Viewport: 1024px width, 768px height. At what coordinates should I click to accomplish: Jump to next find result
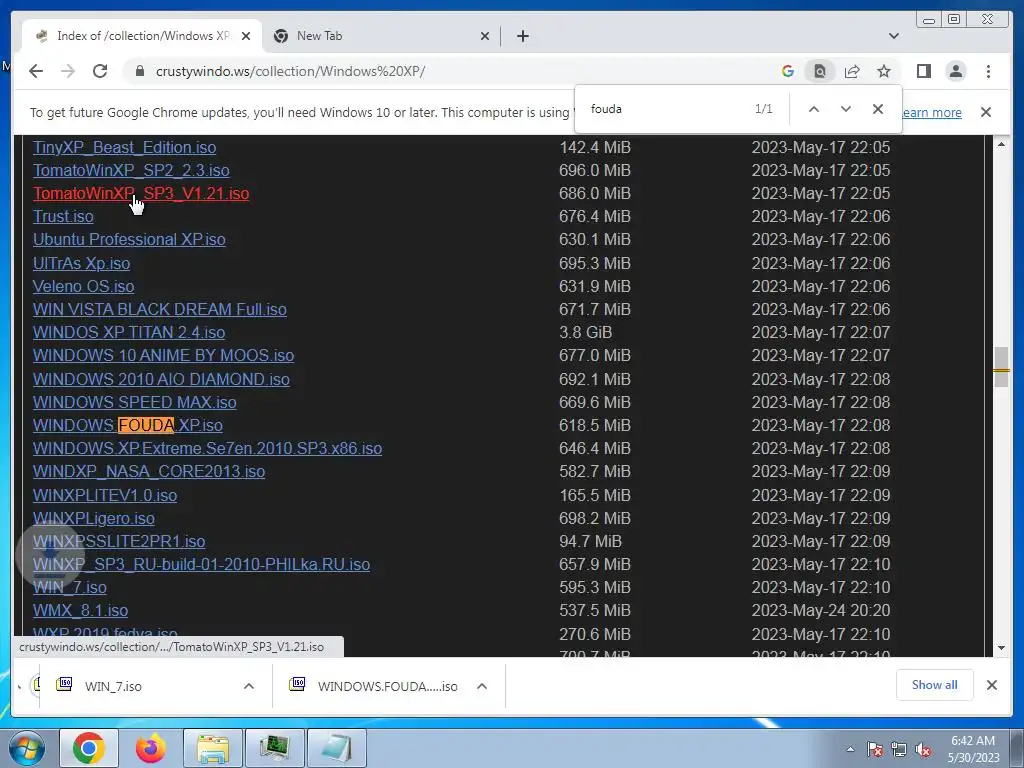click(846, 109)
